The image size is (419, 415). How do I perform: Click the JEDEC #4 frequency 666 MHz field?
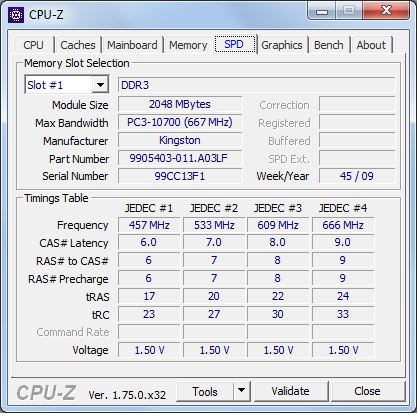click(343, 225)
